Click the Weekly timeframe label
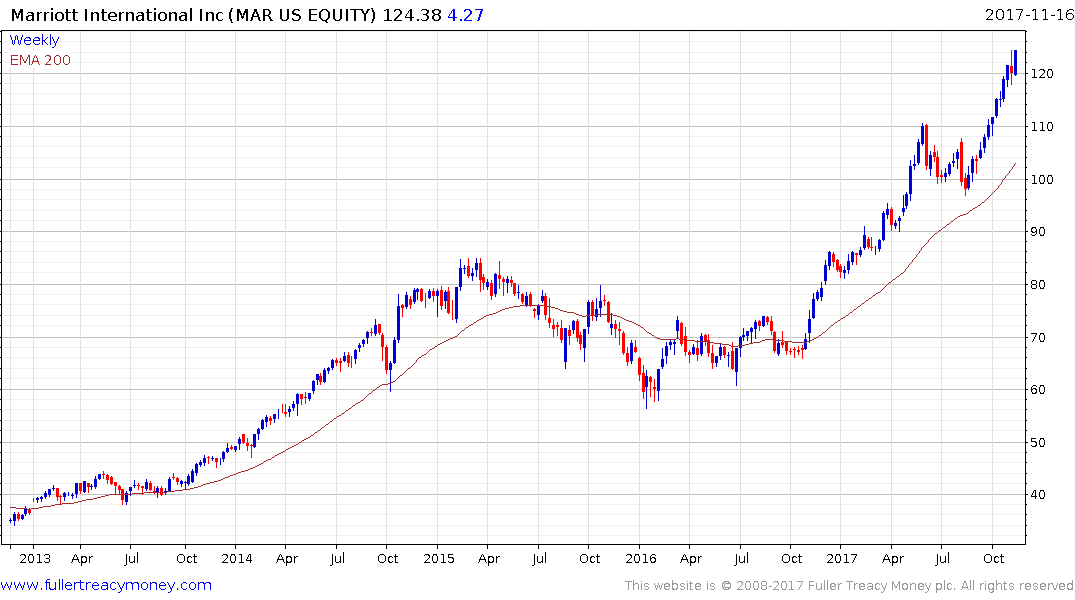The height and width of the screenshot is (600, 1075). (34, 40)
